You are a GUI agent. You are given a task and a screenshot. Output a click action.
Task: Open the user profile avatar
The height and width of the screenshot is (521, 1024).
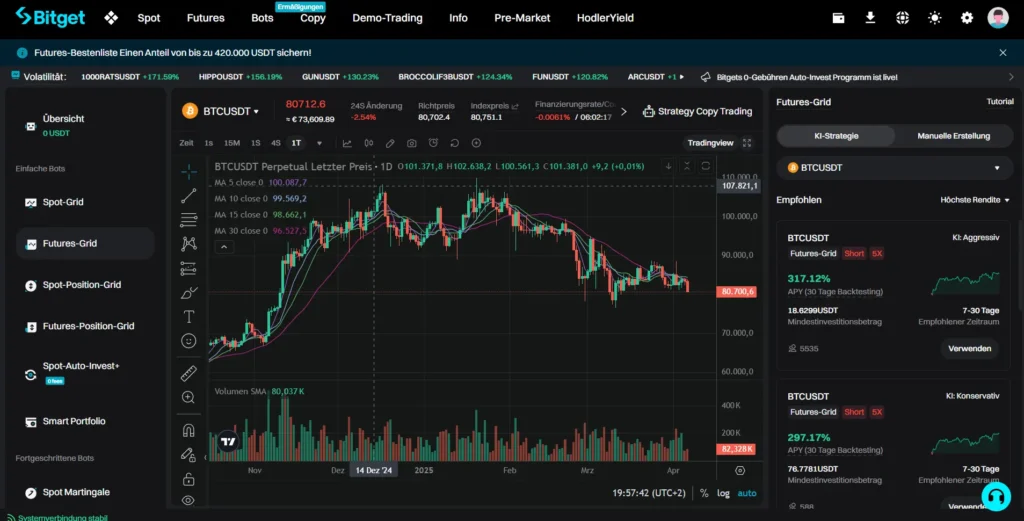point(998,18)
